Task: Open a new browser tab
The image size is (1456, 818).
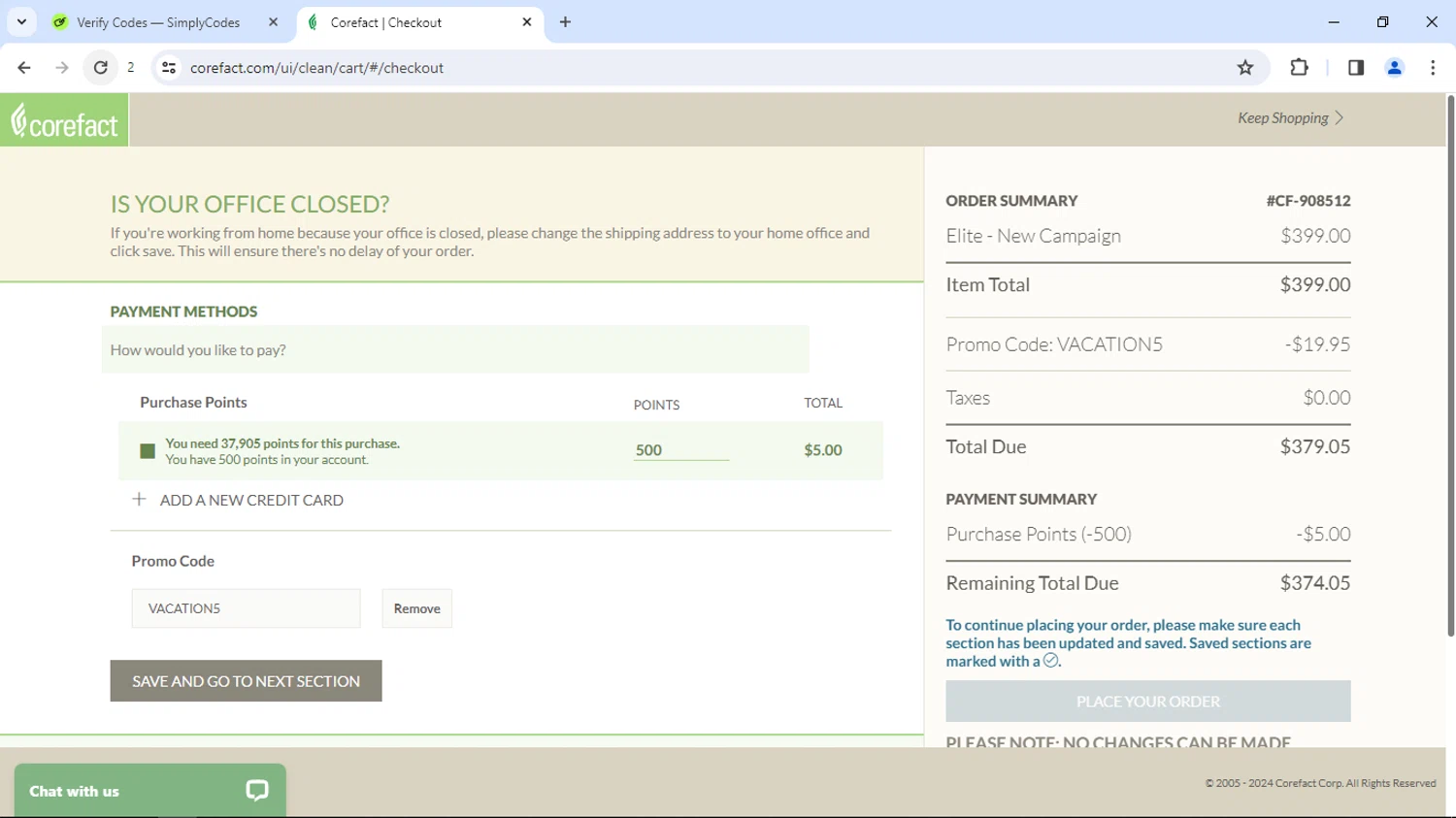Action: click(x=565, y=22)
